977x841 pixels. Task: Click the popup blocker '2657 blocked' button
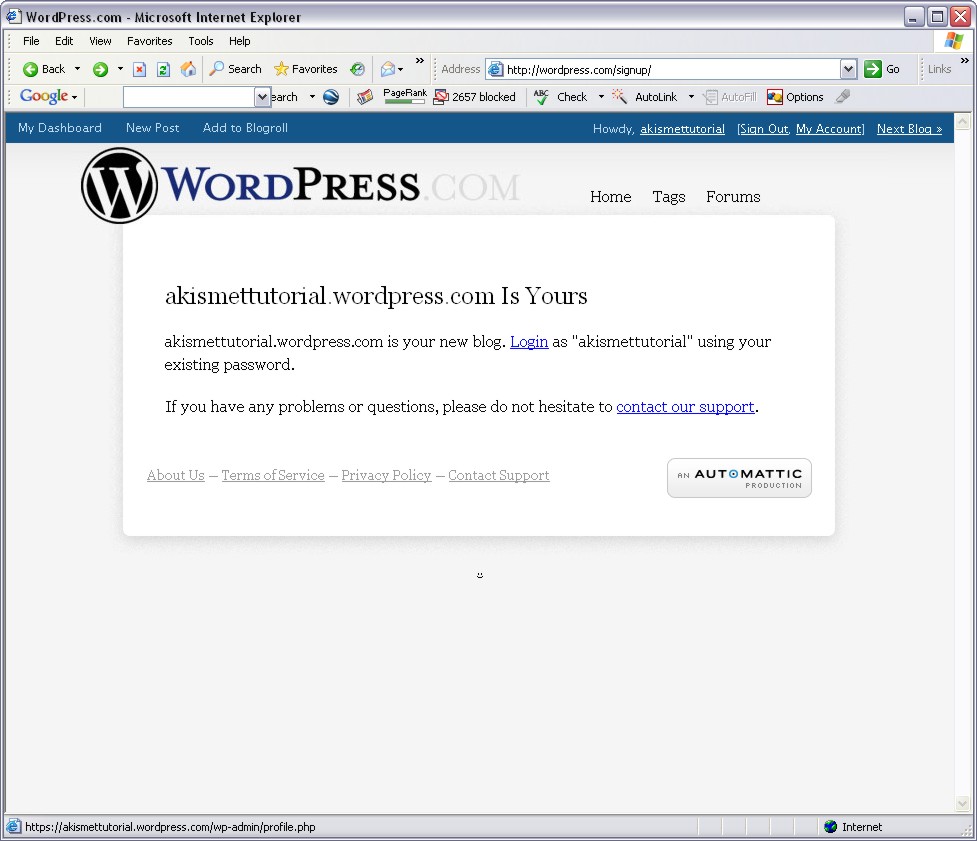[475, 97]
